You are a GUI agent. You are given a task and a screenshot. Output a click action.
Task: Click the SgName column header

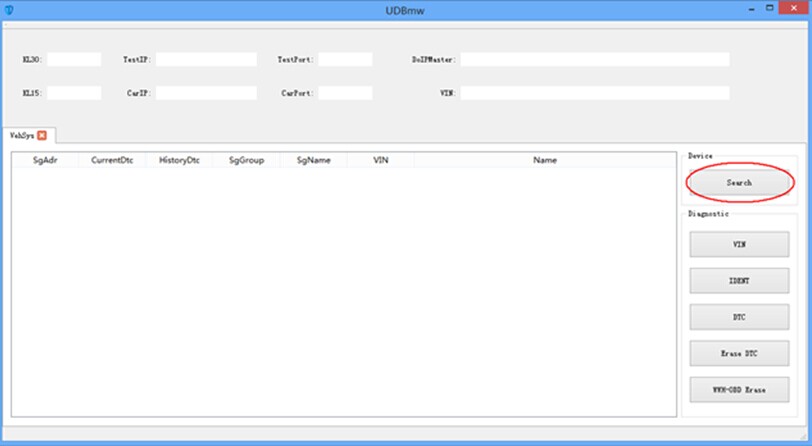tap(313, 160)
